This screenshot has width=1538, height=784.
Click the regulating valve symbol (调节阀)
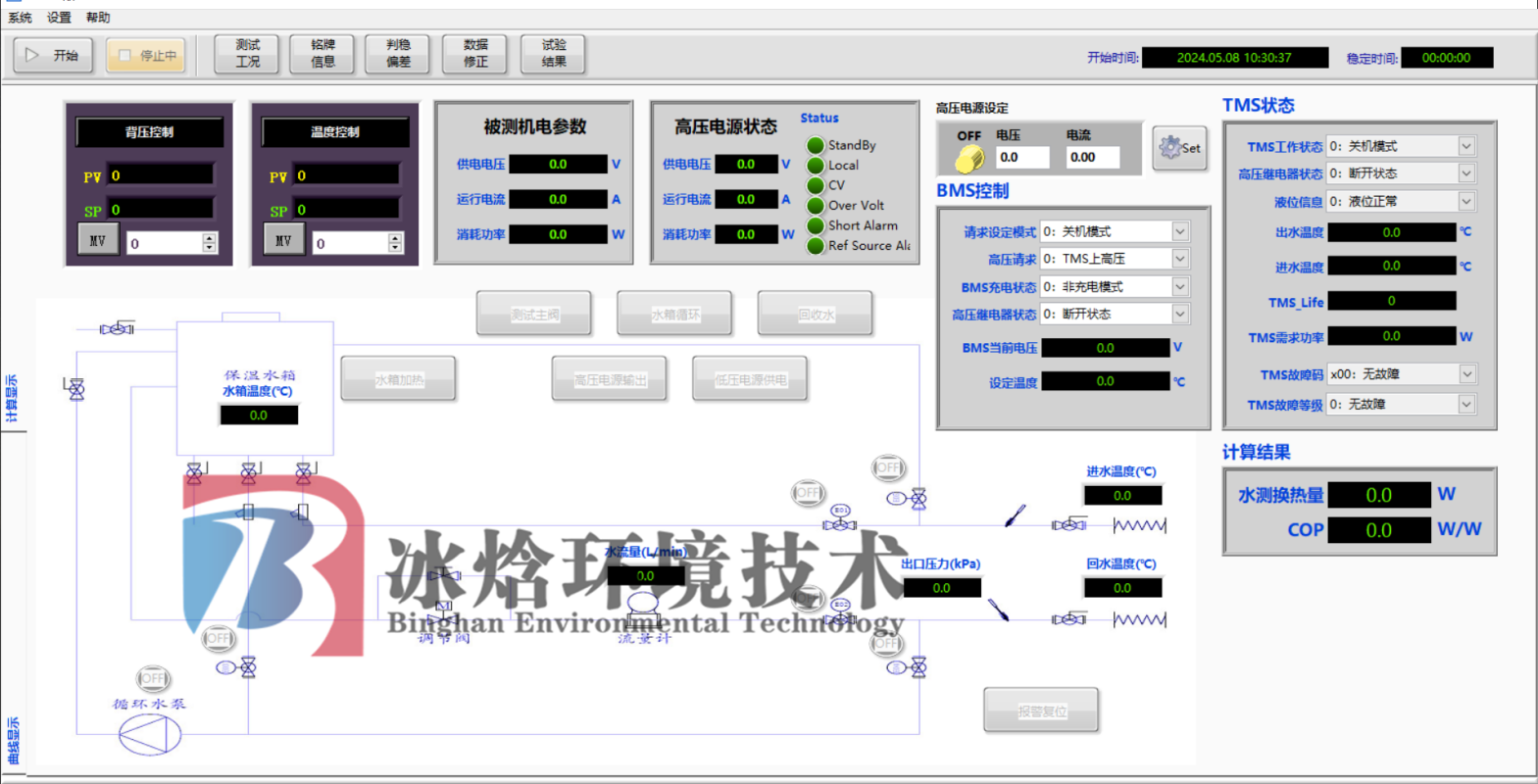(x=443, y=608)
